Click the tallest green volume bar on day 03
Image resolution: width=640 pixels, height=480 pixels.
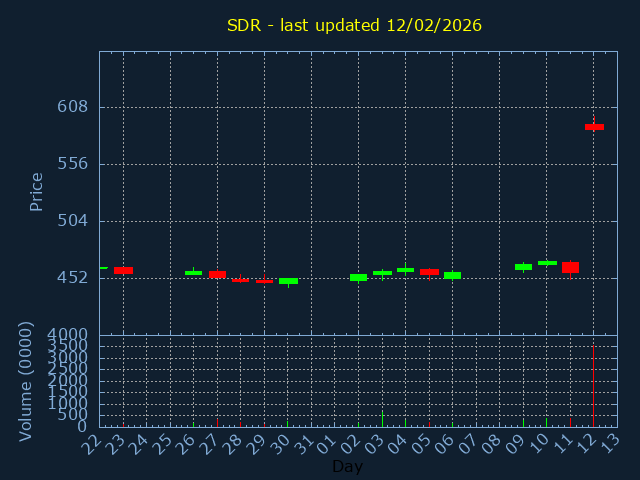pyautogui.click(x=382, y=419)
